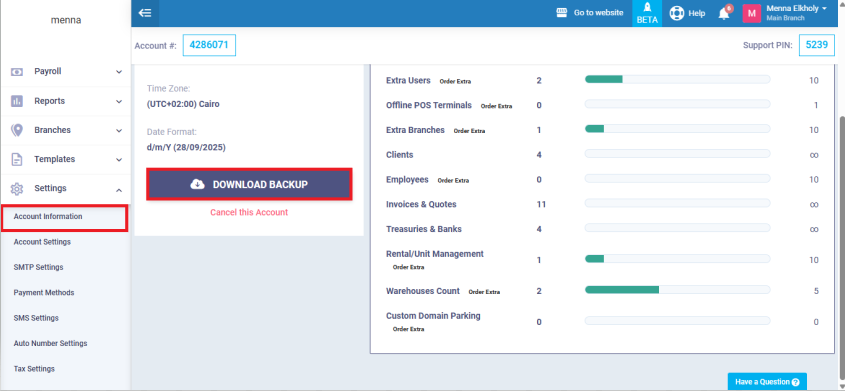This screenshot has height=391, width=845.
Task: Click the Invoices & Quotes label
Action: 421,204
